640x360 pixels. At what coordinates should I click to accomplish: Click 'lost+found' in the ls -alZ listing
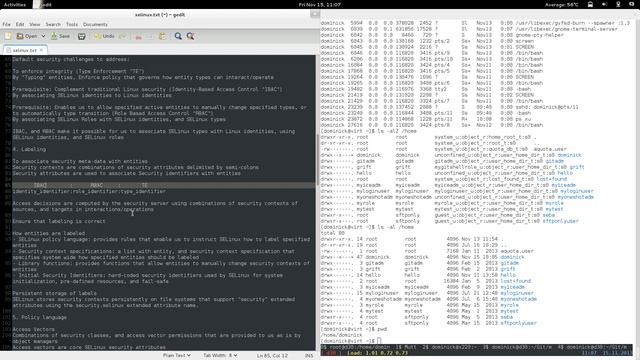point(552,179)
